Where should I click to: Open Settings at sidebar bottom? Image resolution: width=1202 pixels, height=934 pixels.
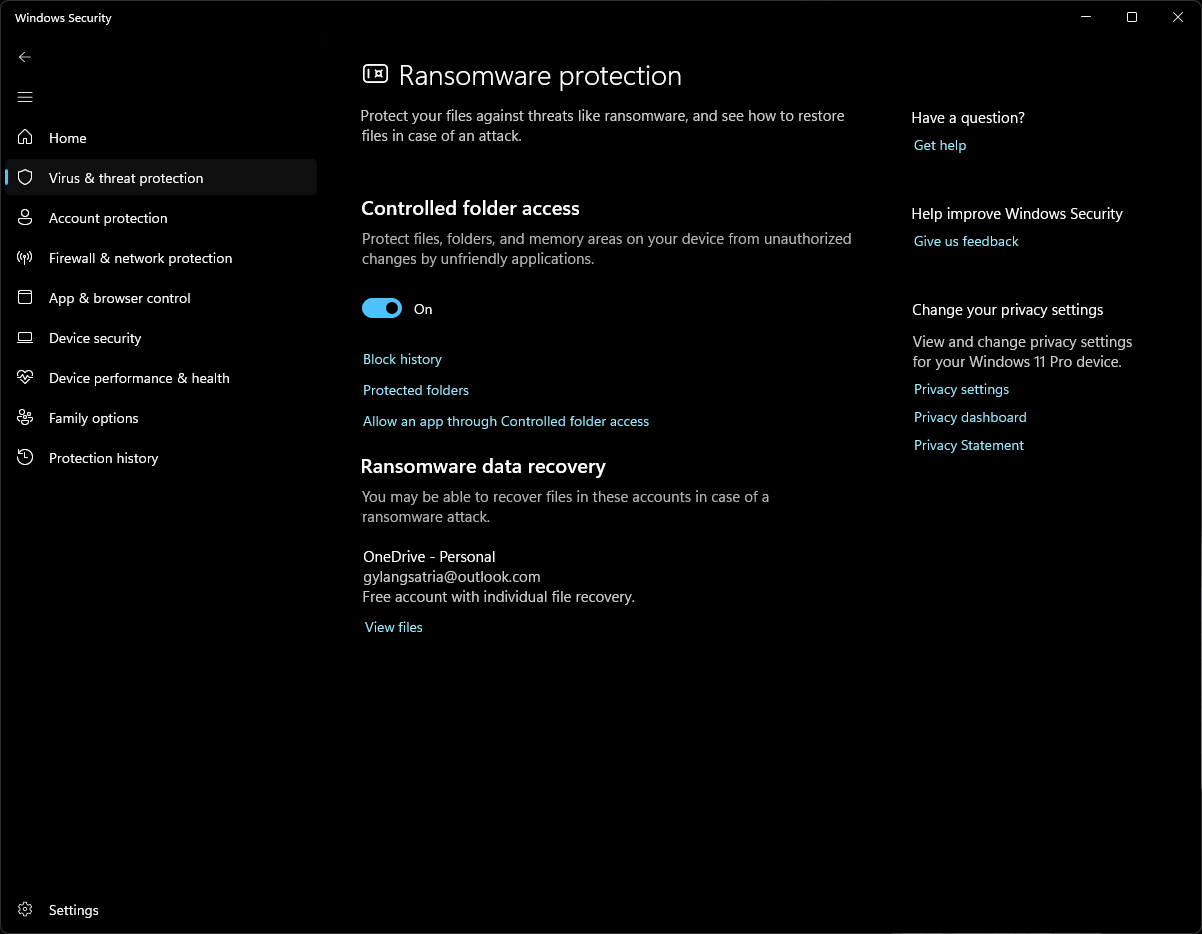pos(73,910)
